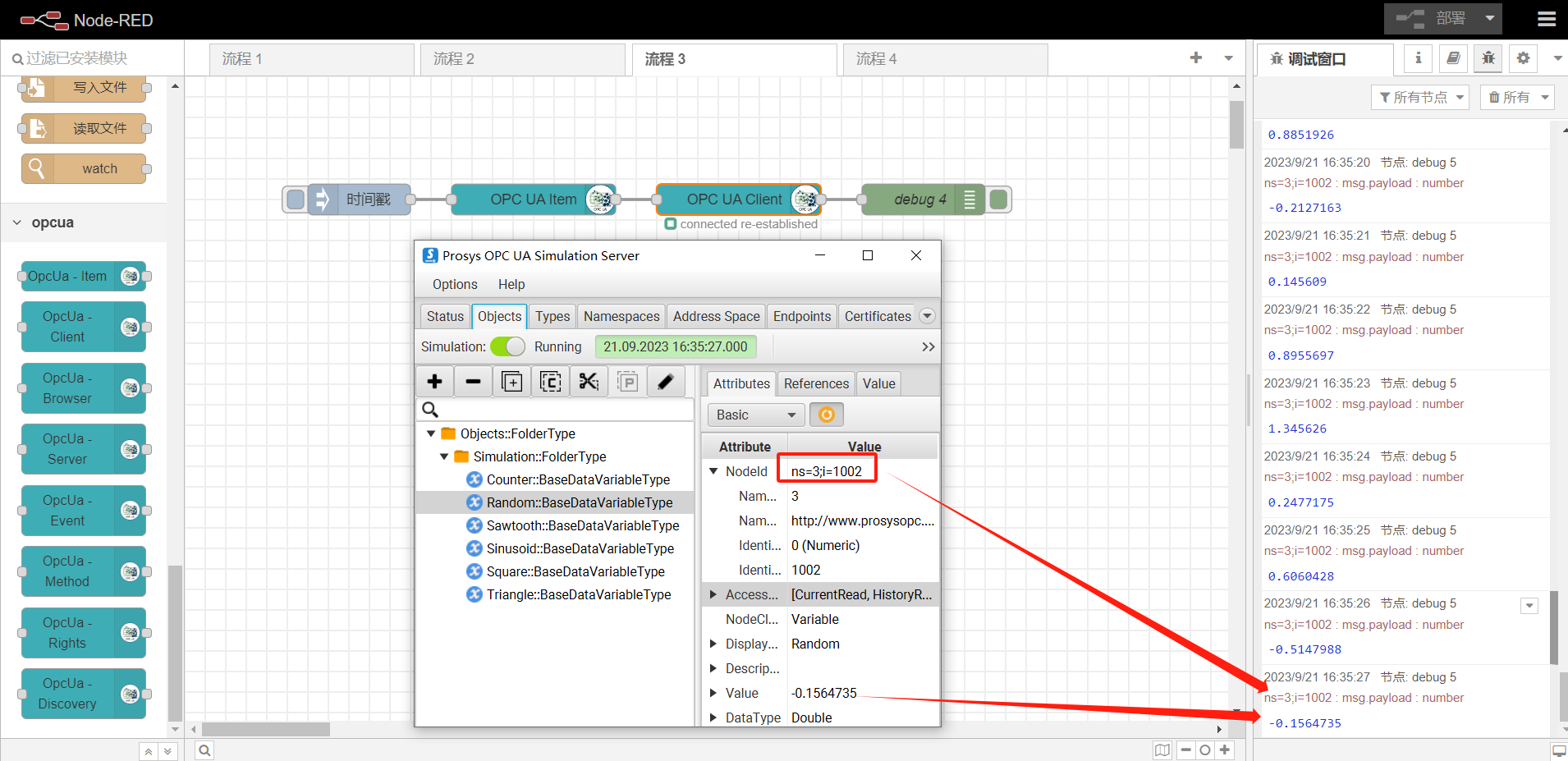Open the info sidebar tab icon
The image size is (1568, 761).
pos(1418,58)
